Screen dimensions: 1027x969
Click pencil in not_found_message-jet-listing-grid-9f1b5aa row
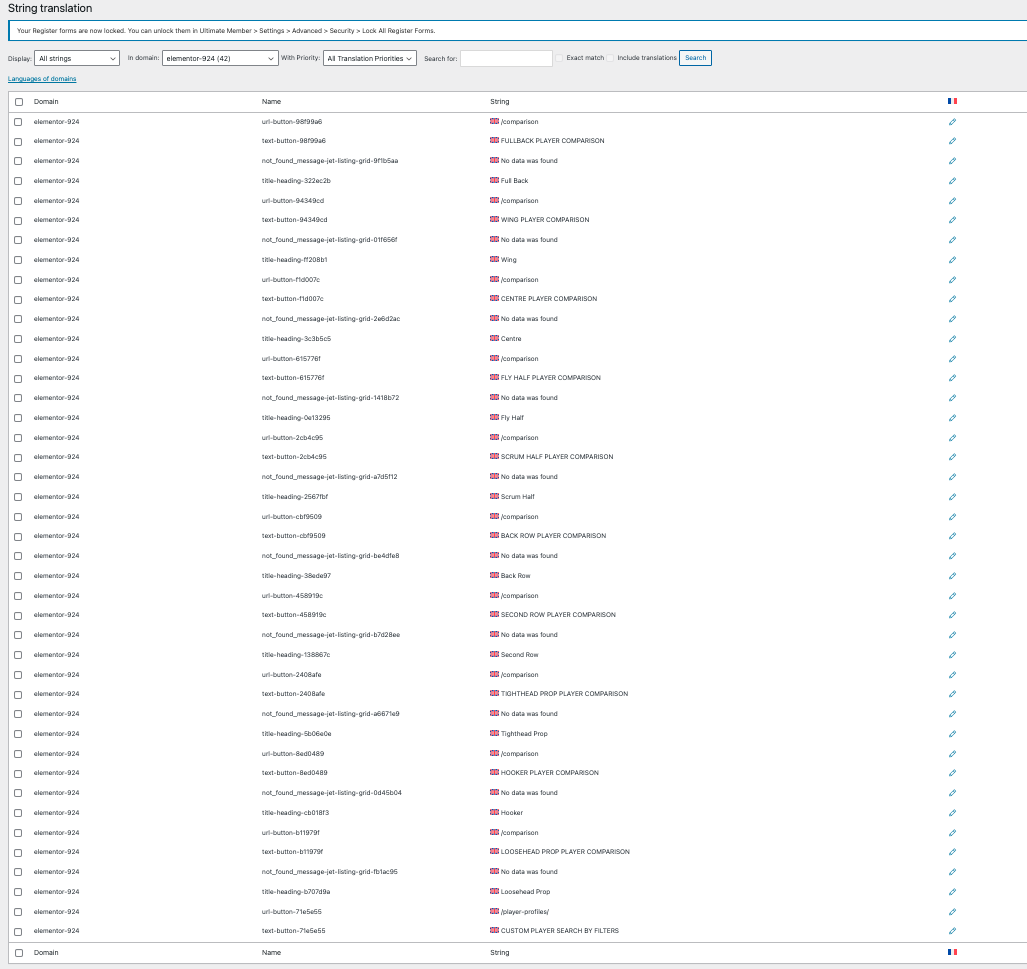point(952,161)
